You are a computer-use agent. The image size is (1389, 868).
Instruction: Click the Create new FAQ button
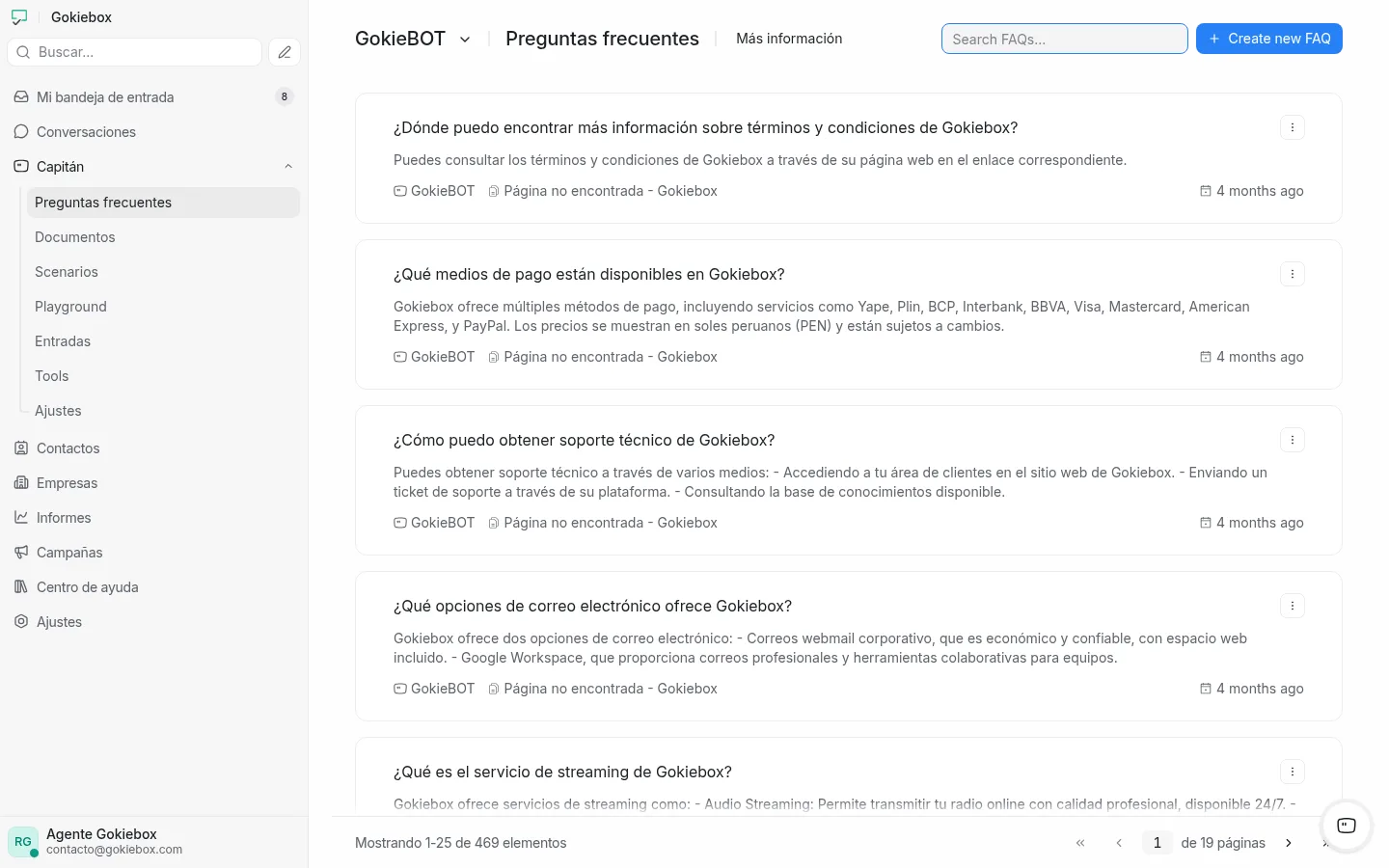point(1269,39)
